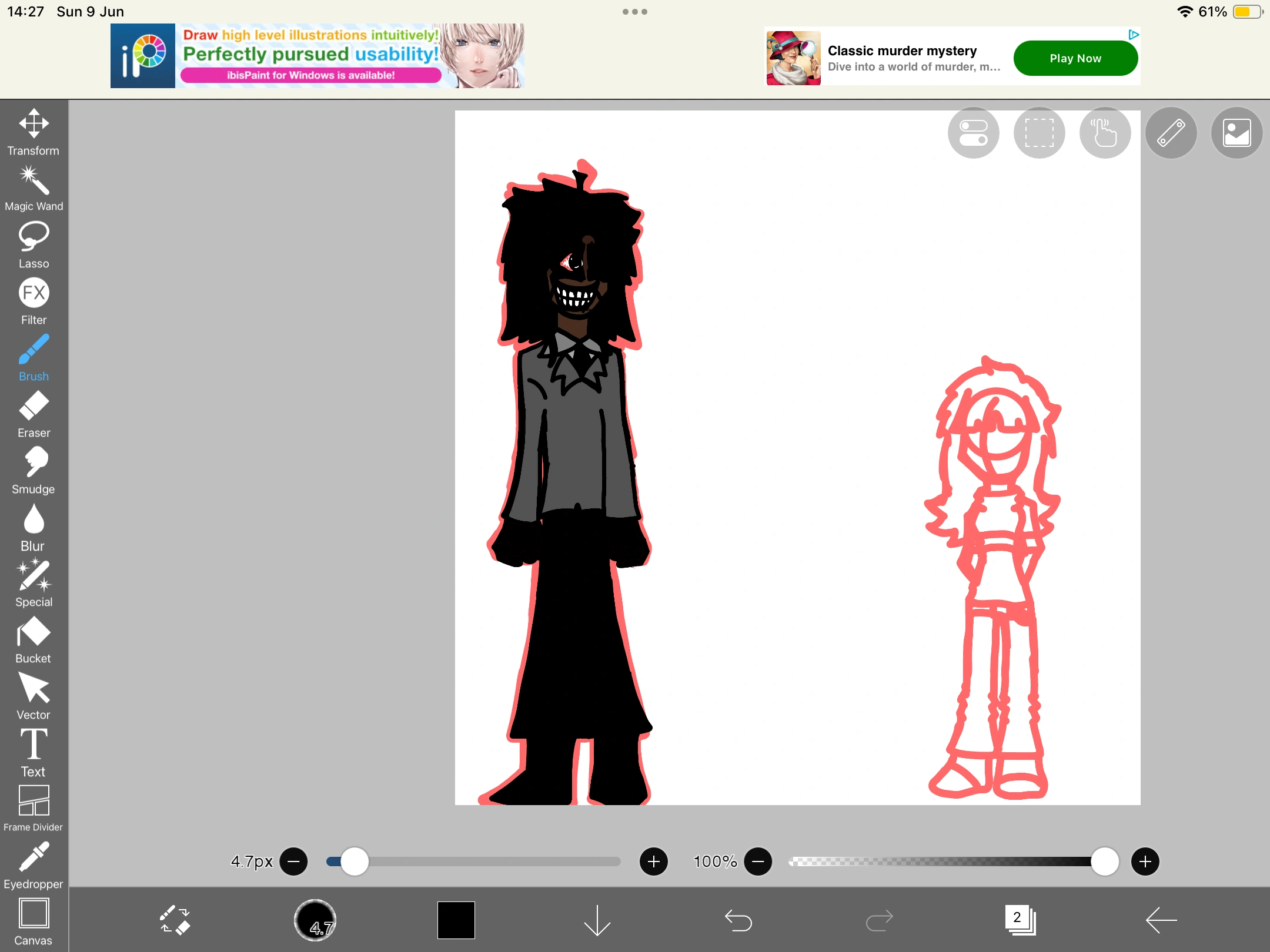Increase brush size with plus button
This screenshot has height=952, width=1270.
[x=653, y=862]
